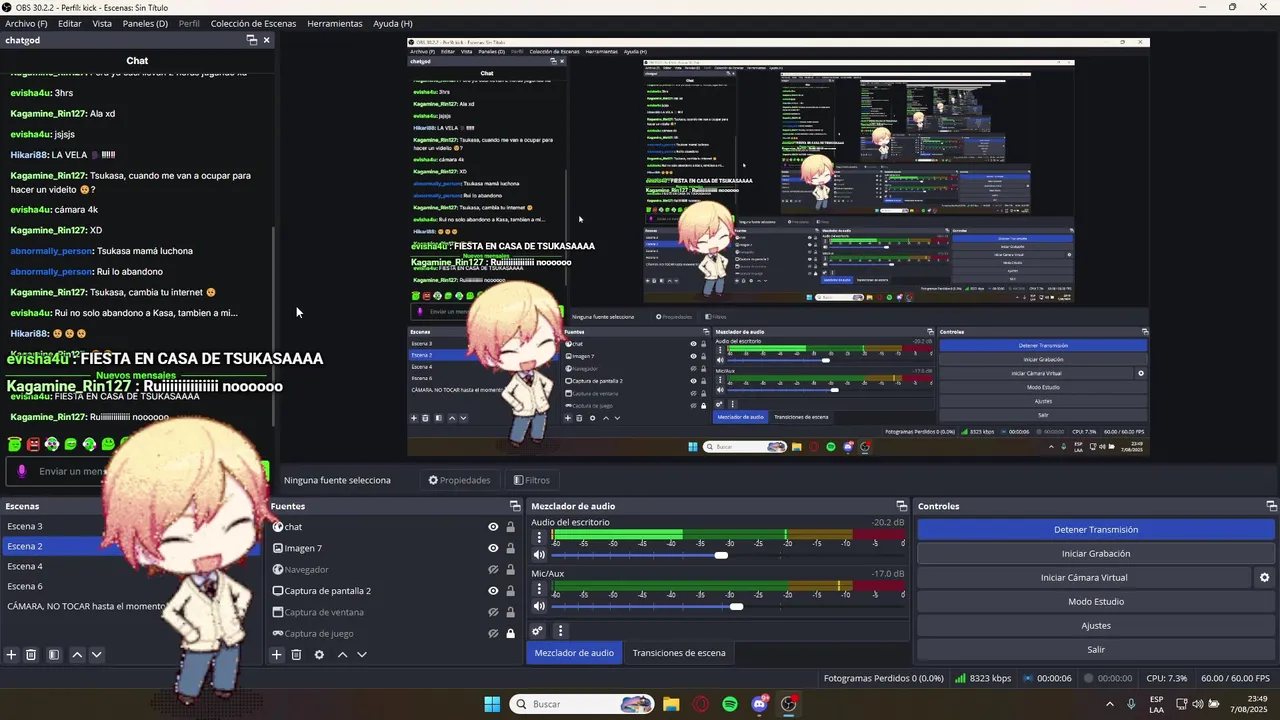Image resolution: width=1280 pixels, height=720 pixels.
Task: Open Filtros for source
Action: [531, 480]
